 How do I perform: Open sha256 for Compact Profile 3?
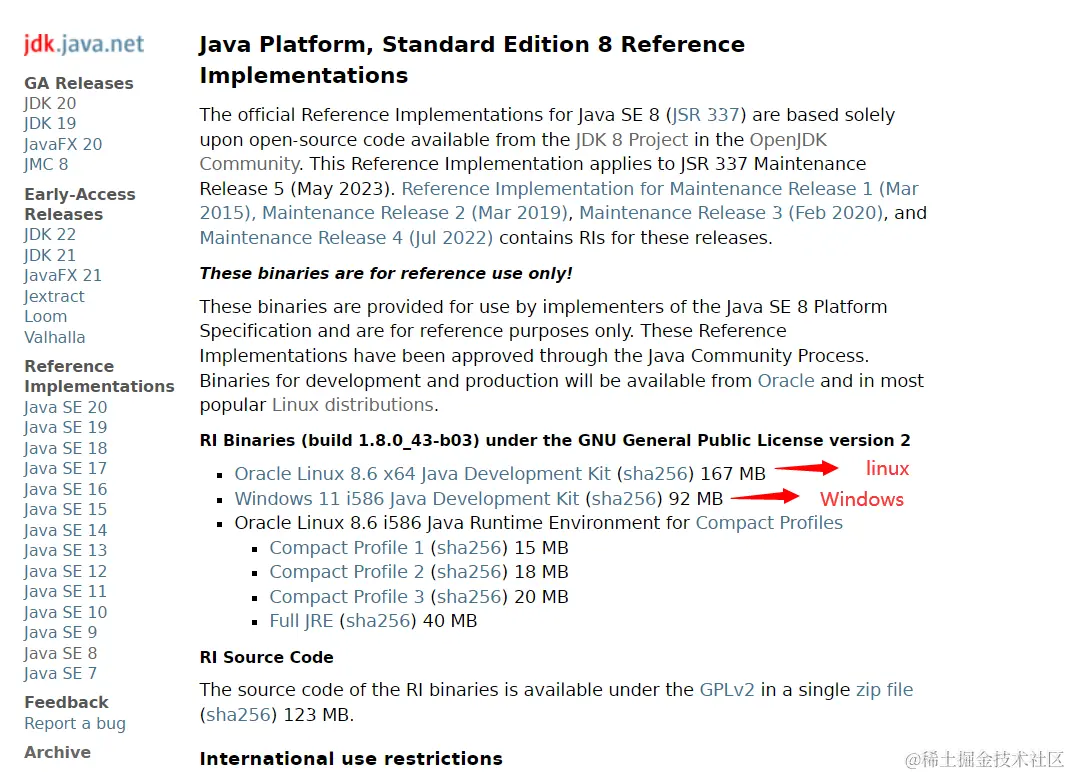(x=469, y=596)
